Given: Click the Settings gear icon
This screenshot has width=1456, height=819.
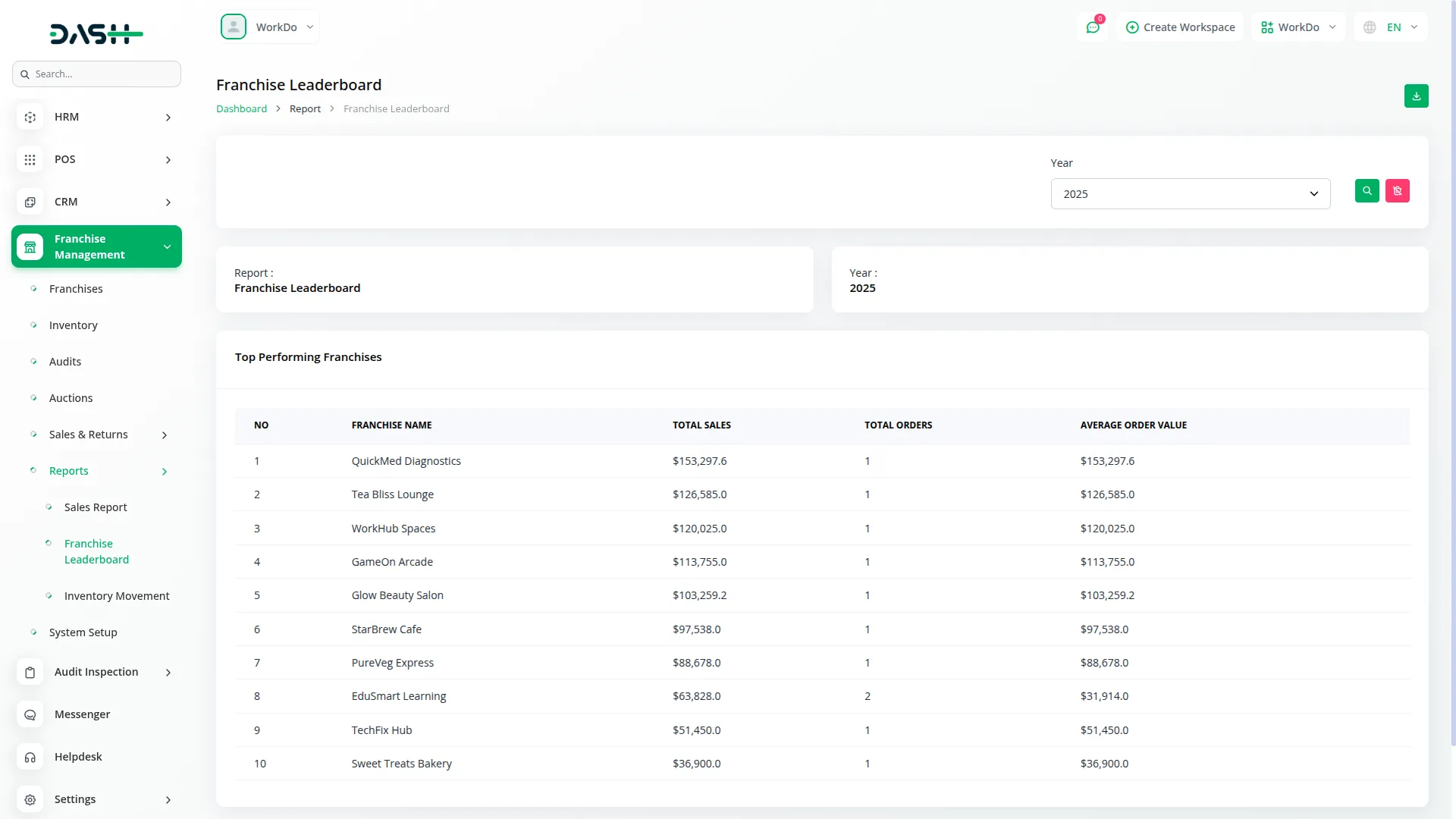Looking at the screenshot, I should [x=30, y=800].
